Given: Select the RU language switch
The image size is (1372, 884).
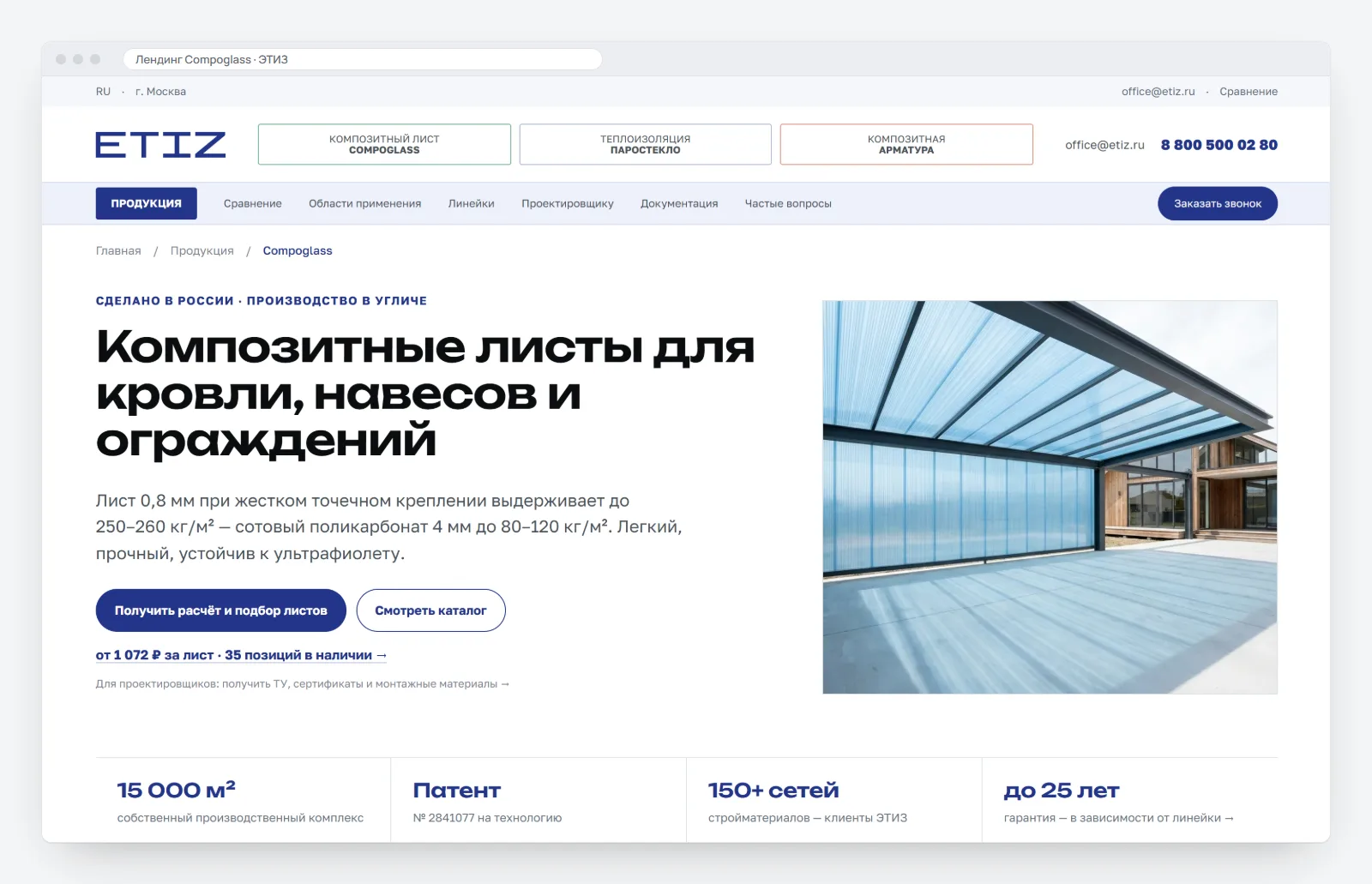Looking at the screenshot, I should click(x=104, y=92).
